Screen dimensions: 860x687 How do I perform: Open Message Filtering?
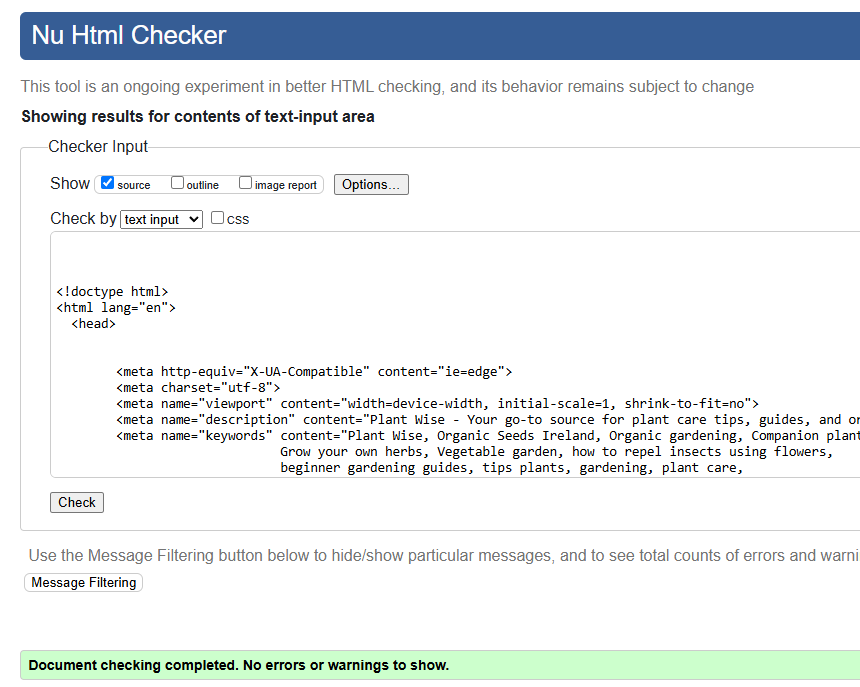(83, 582)
